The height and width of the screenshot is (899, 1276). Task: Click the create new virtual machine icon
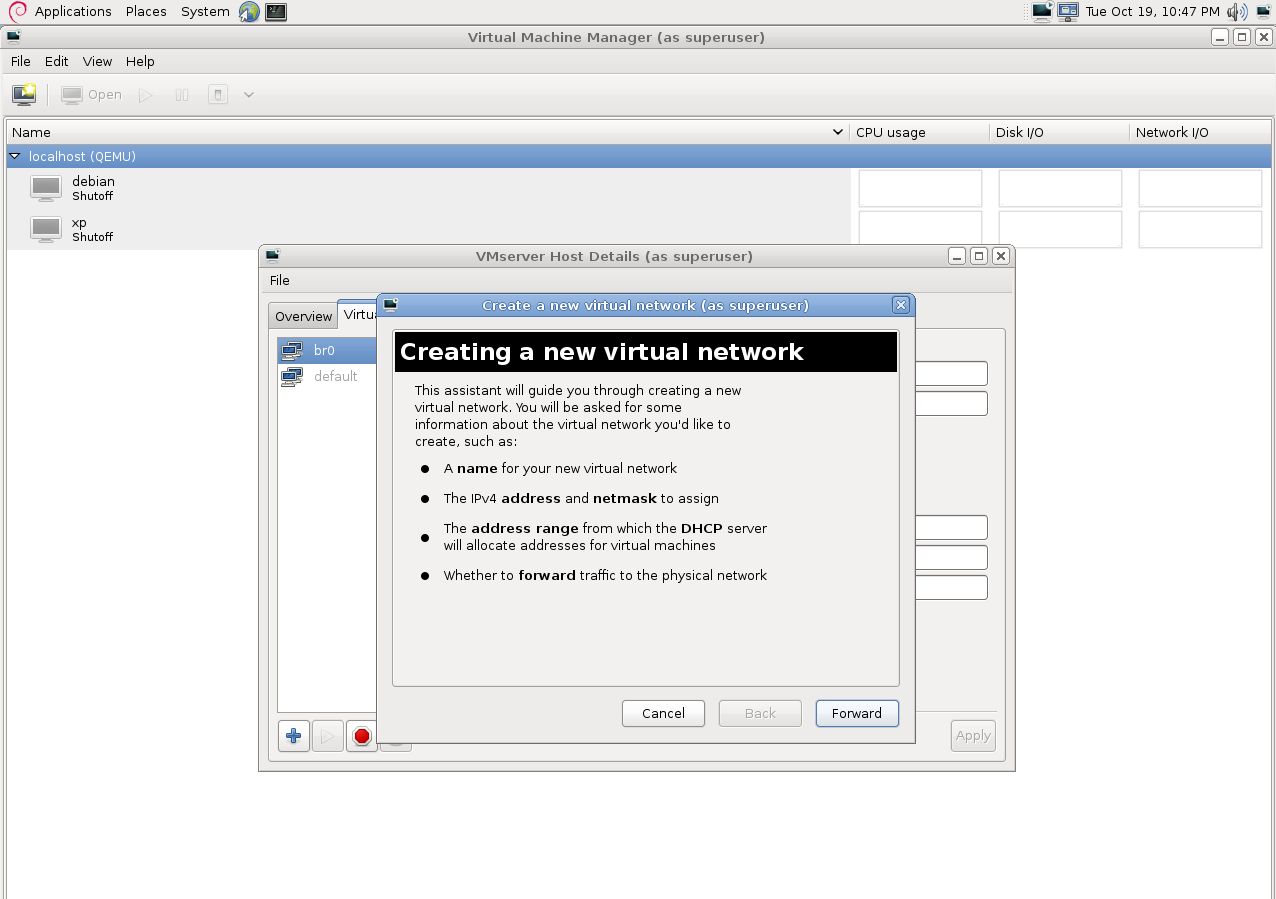(x=24, y=95)
